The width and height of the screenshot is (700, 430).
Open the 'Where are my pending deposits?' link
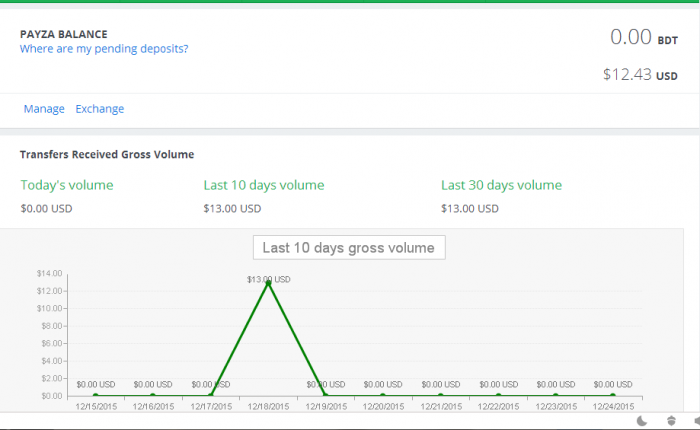(104, 49)
